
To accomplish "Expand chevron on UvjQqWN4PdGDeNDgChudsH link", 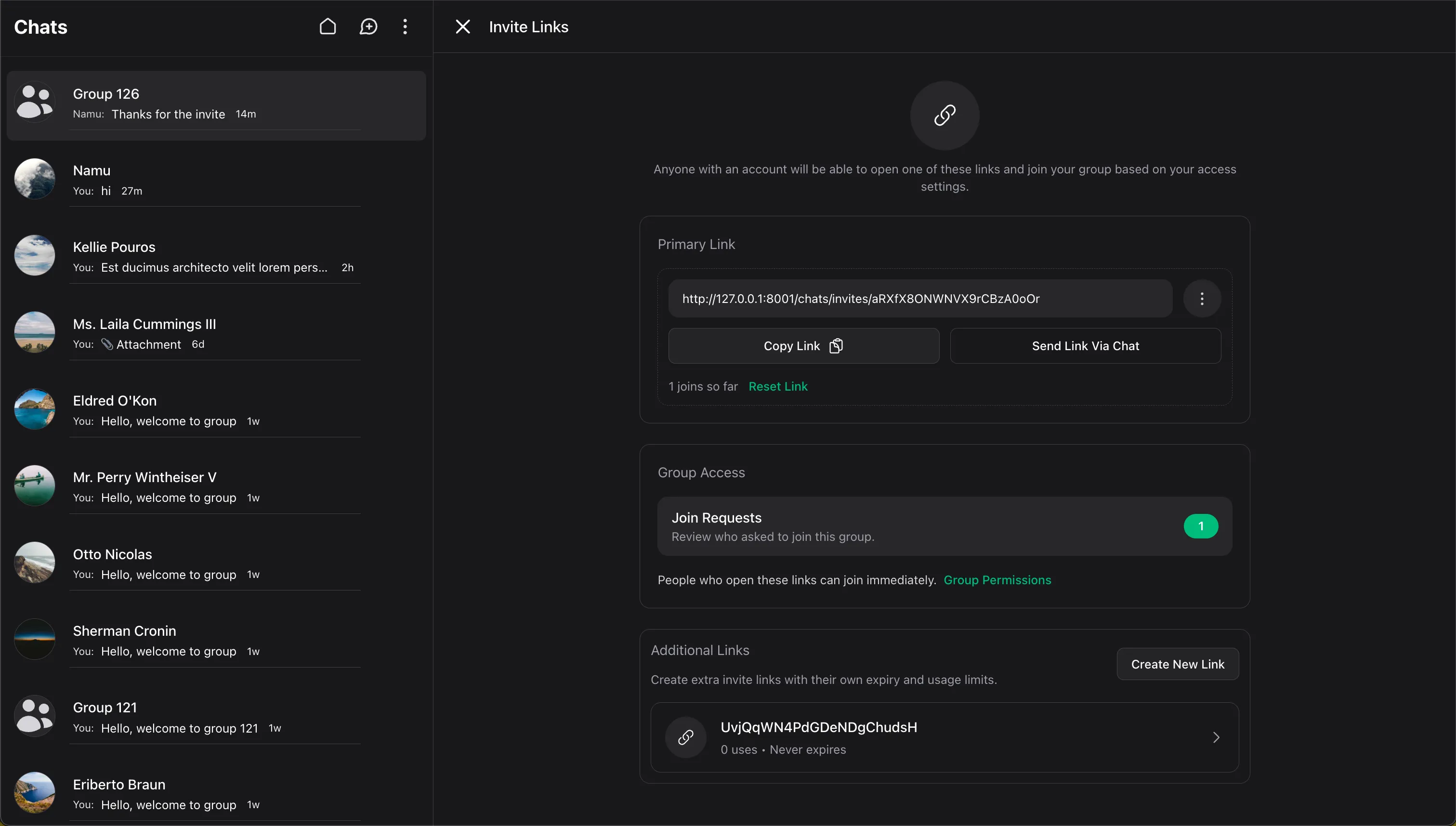I will pyautogui.click(x=1216, y=737).
